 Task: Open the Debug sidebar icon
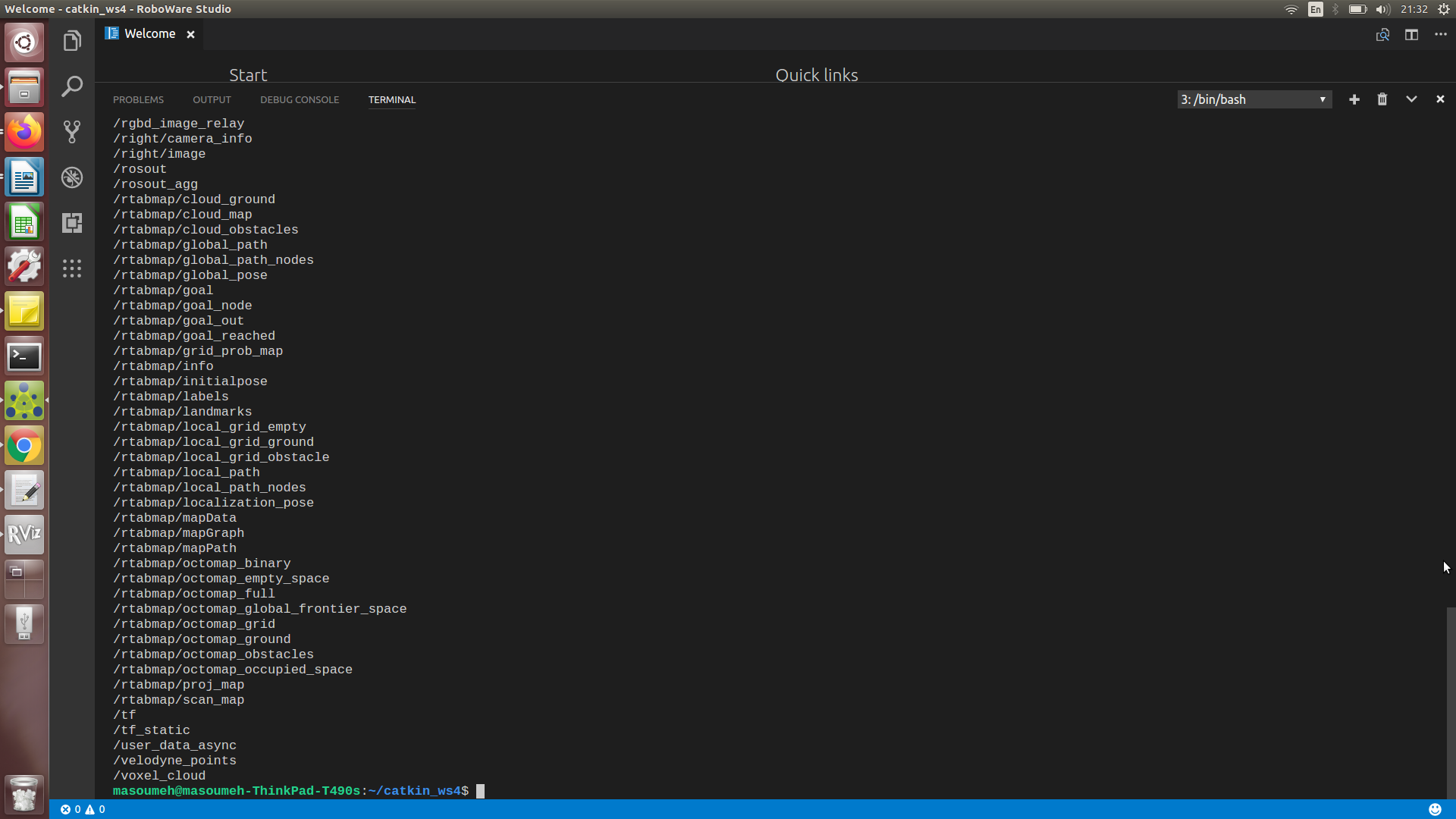tap(72, 177)
